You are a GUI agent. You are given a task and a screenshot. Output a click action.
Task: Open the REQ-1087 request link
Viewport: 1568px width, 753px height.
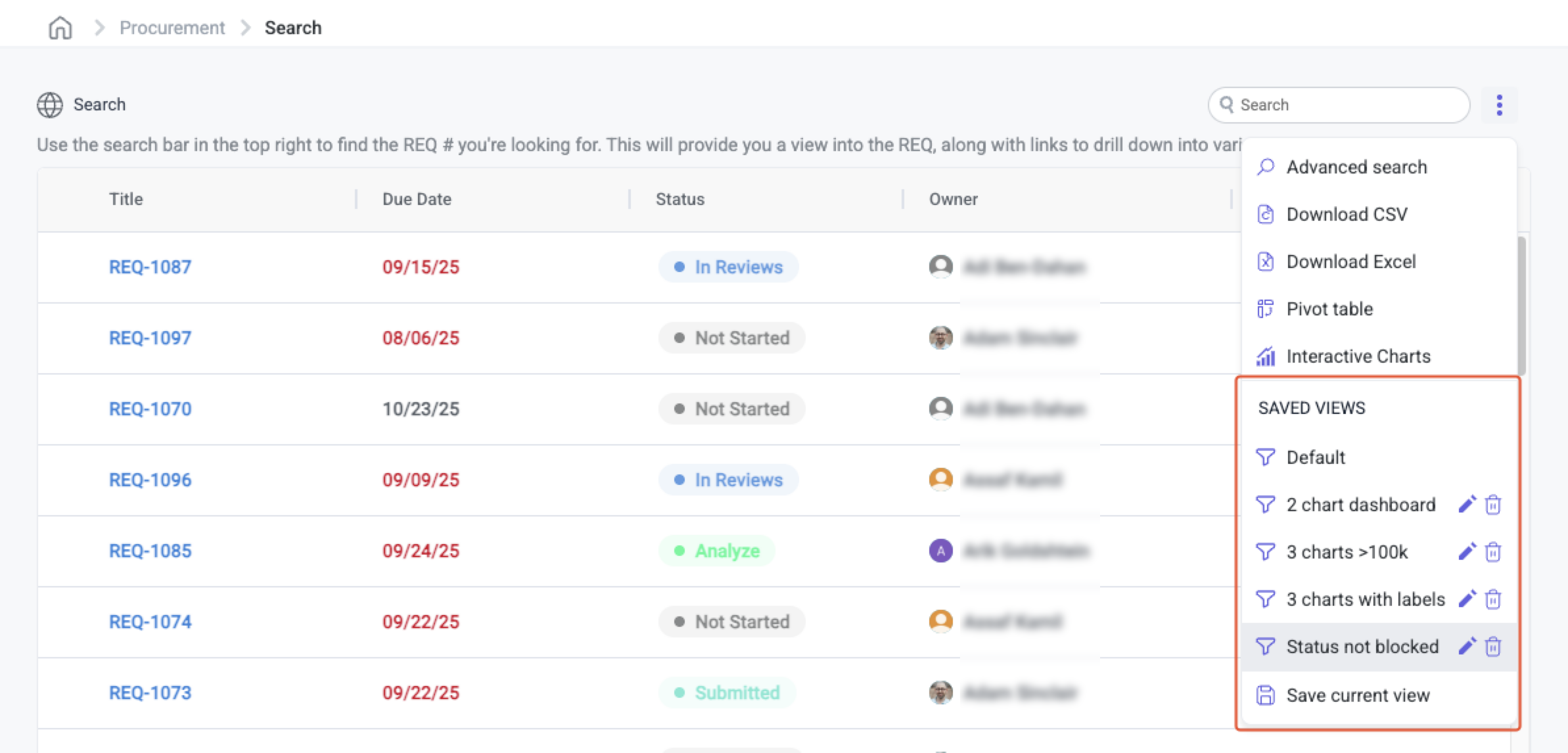tap(150, 267)
